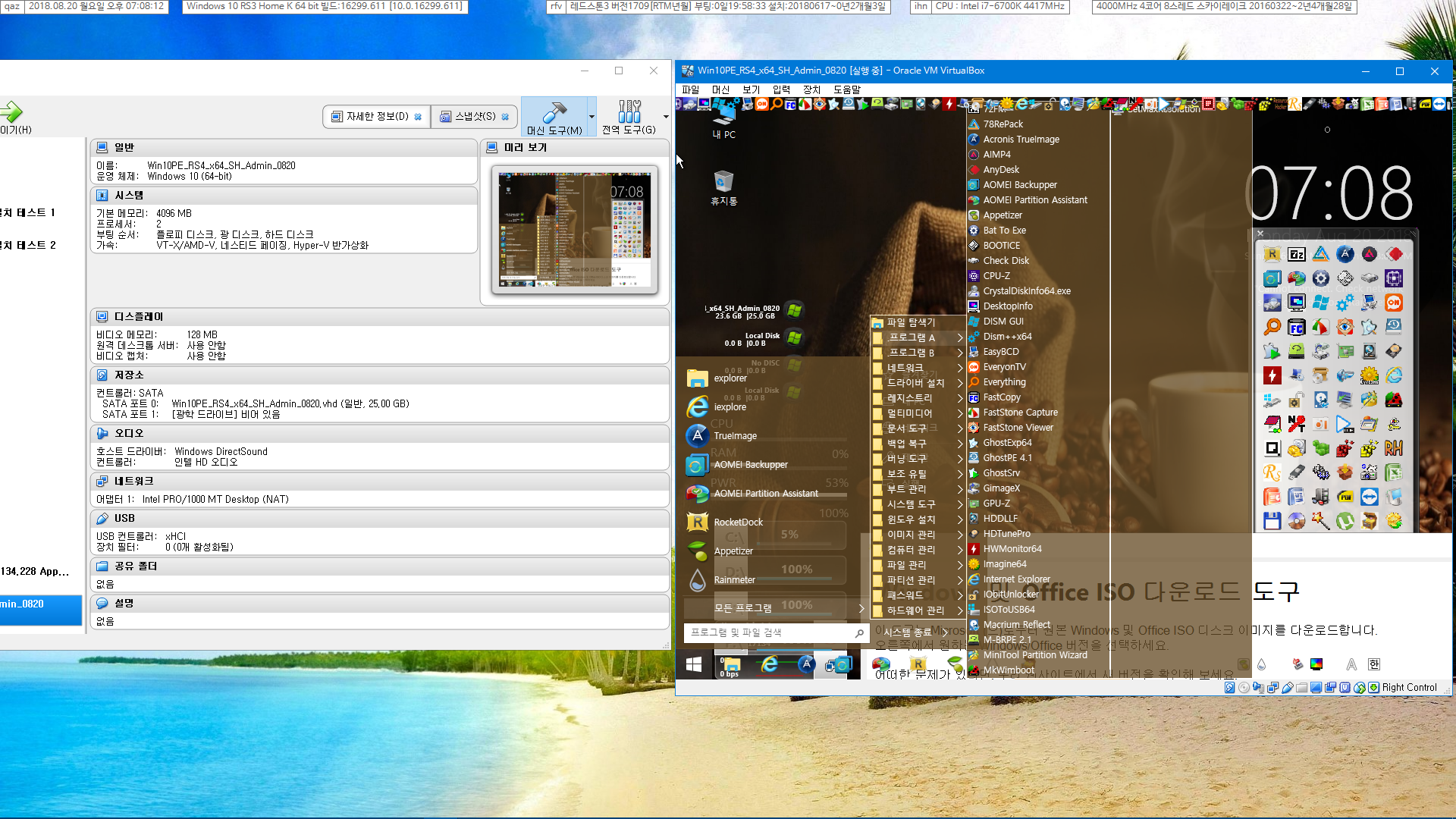Expand the 프로그램 B submenu
This screenshot has height=819, width=1456.
point(918,353)
